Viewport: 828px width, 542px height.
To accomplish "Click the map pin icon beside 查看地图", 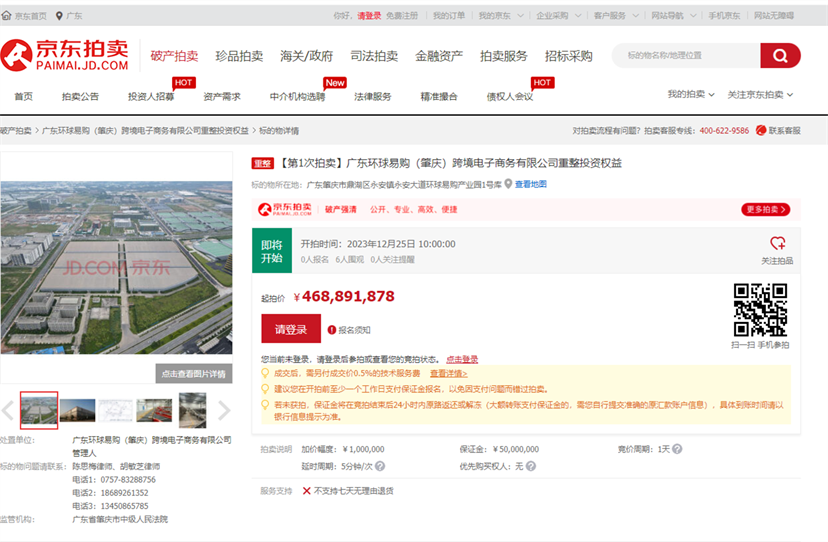I will click(508, 184).
